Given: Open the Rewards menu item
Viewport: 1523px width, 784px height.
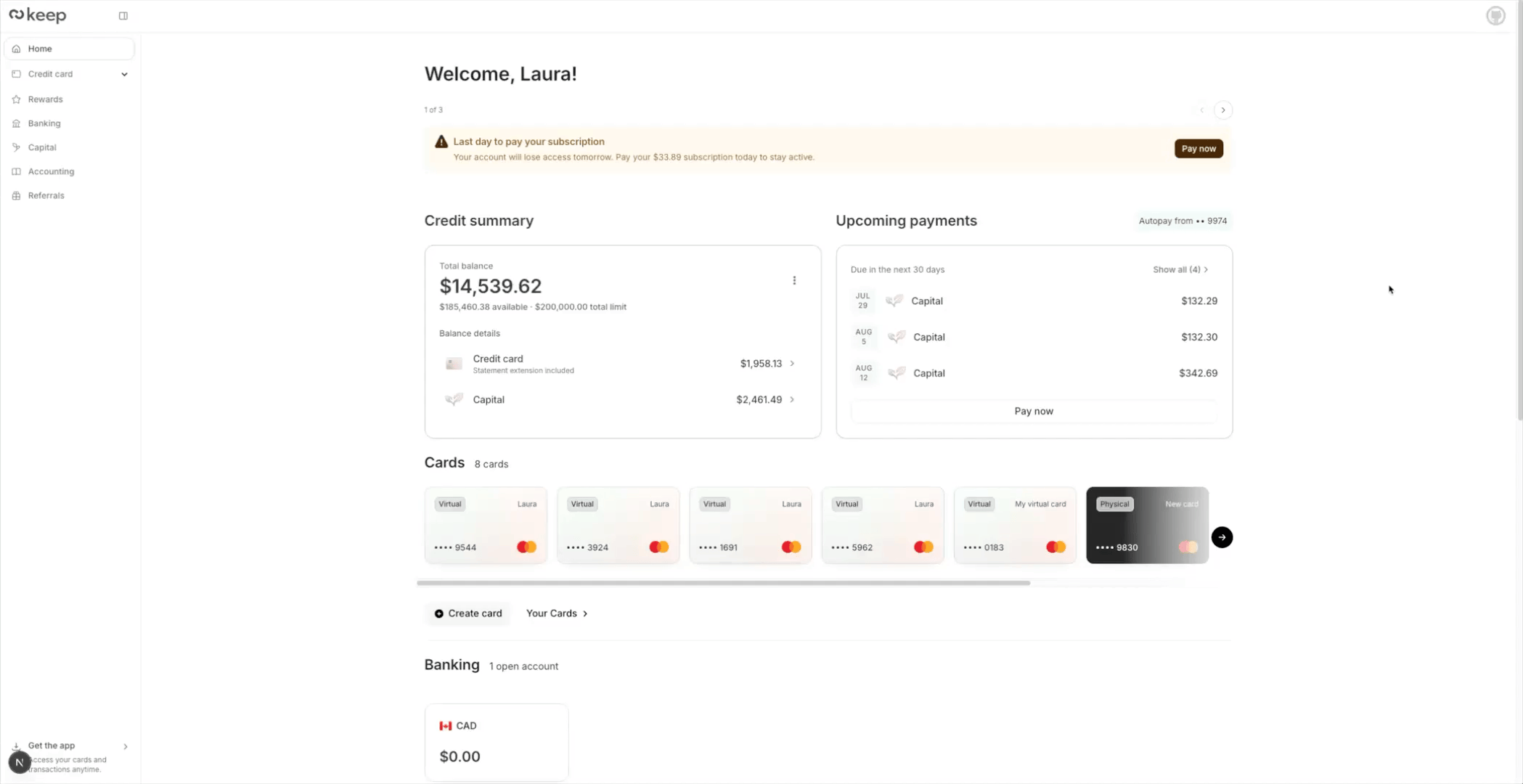Looking at the screenshot, I should click(x=69, y=99).
